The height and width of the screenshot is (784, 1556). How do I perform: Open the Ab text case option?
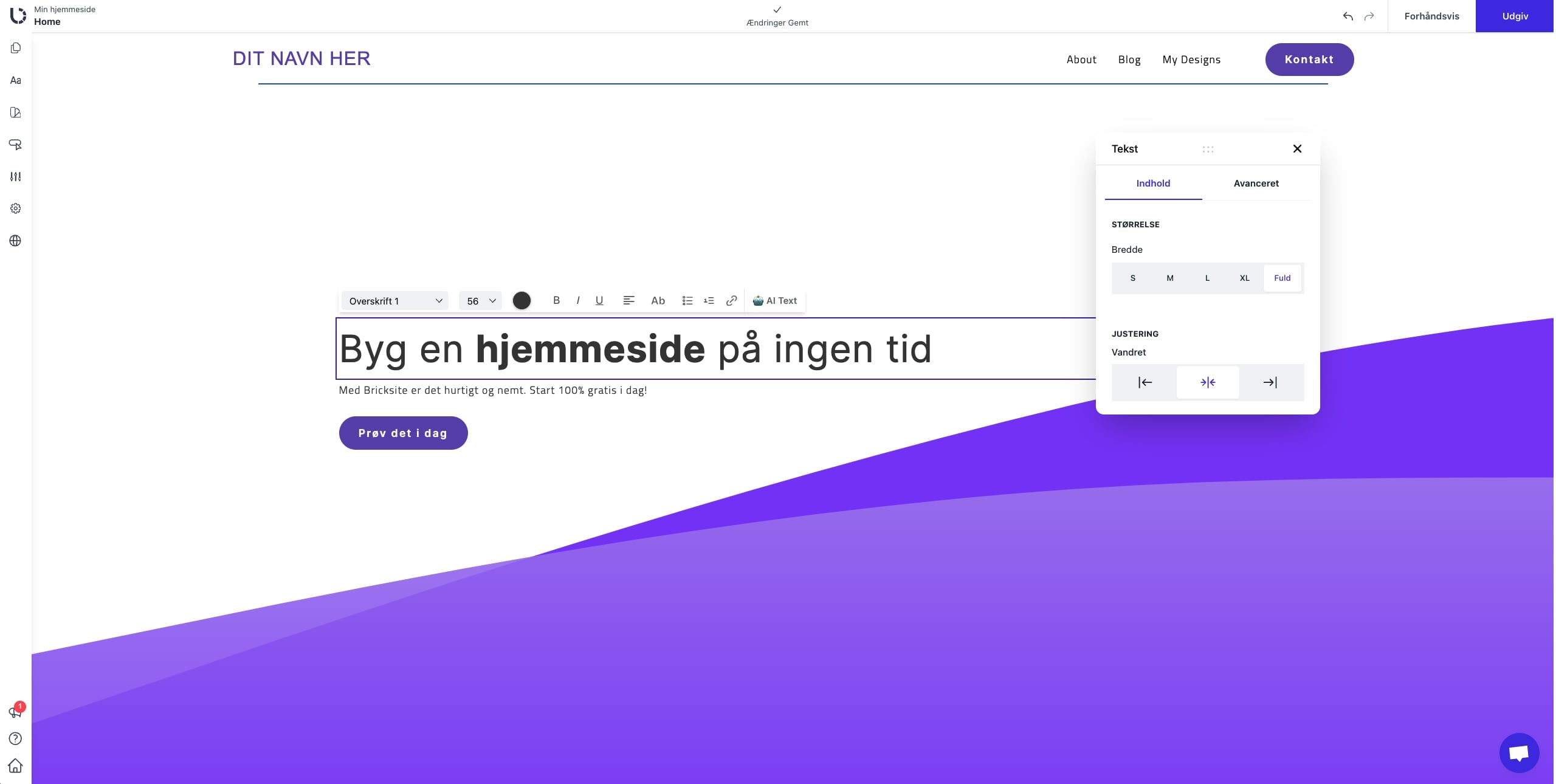coord(658,300)
